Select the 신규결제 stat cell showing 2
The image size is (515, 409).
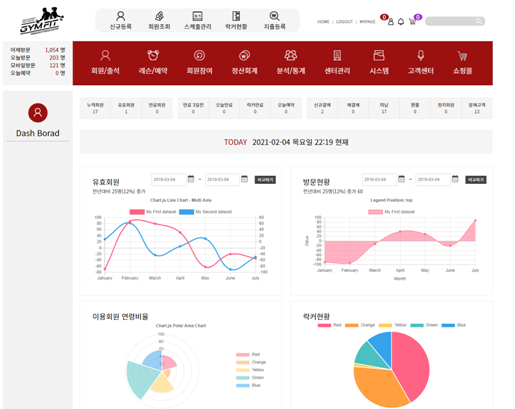(x=322, y=108)
